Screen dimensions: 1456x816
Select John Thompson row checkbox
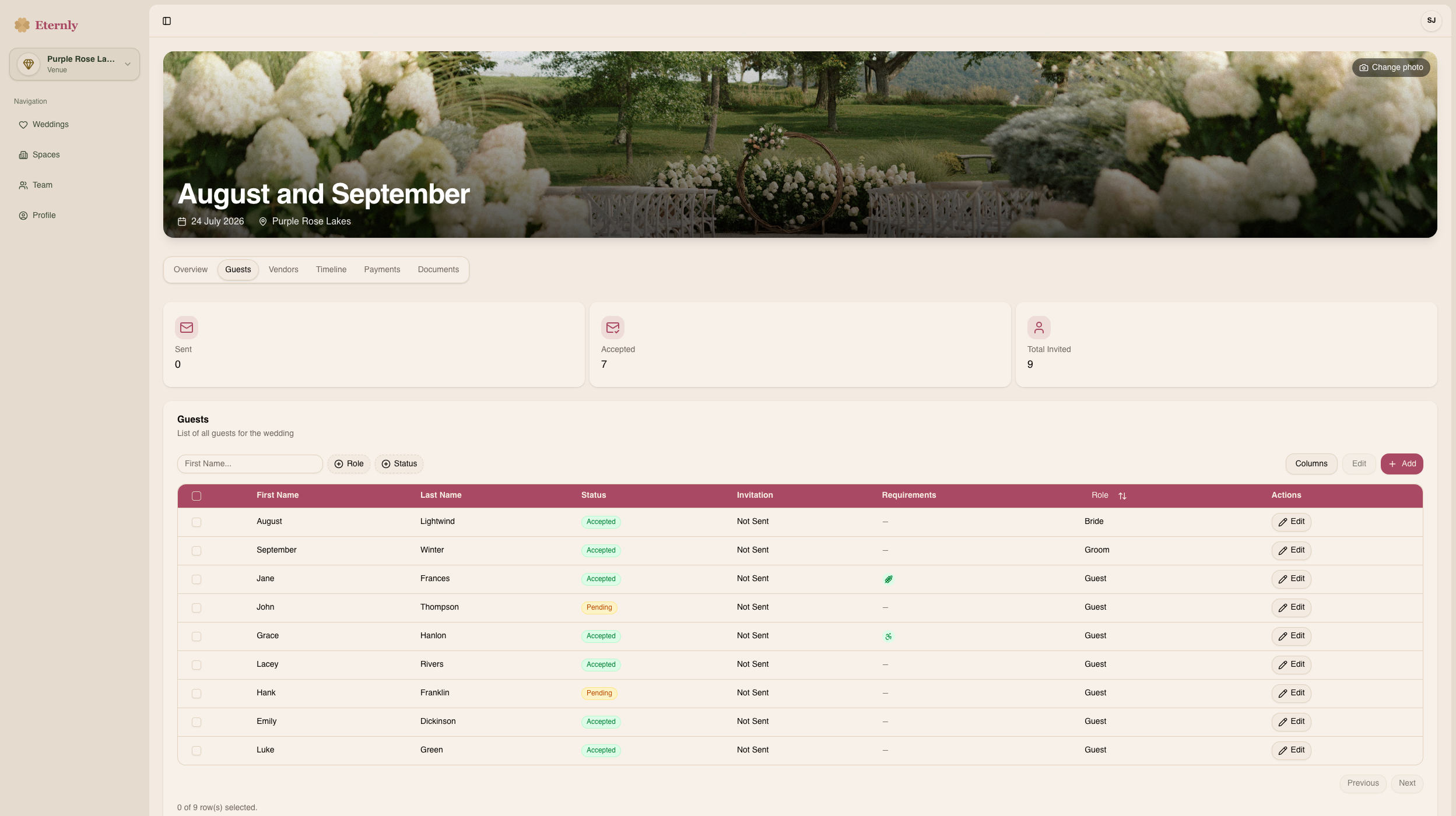[197, 608]
